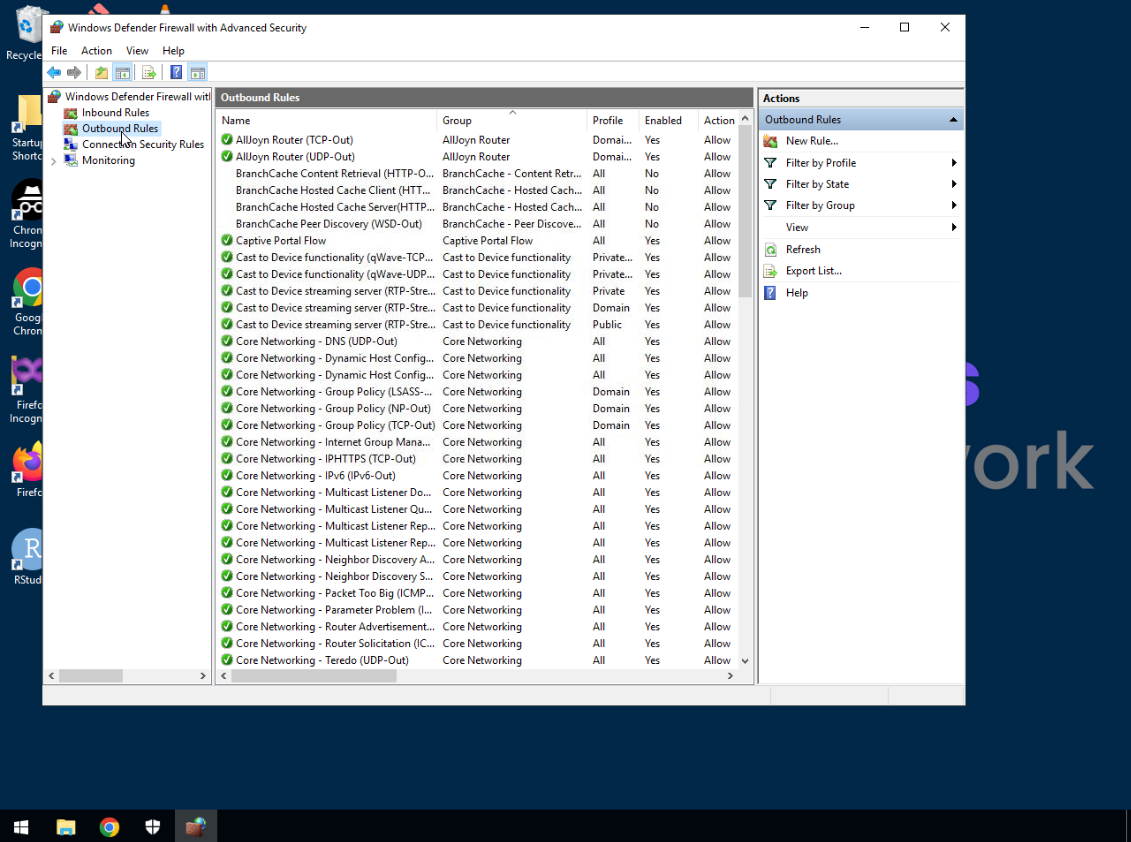Open Help using the question mark toolbar icon
1131x842 pixels.
tap(176, 71)
